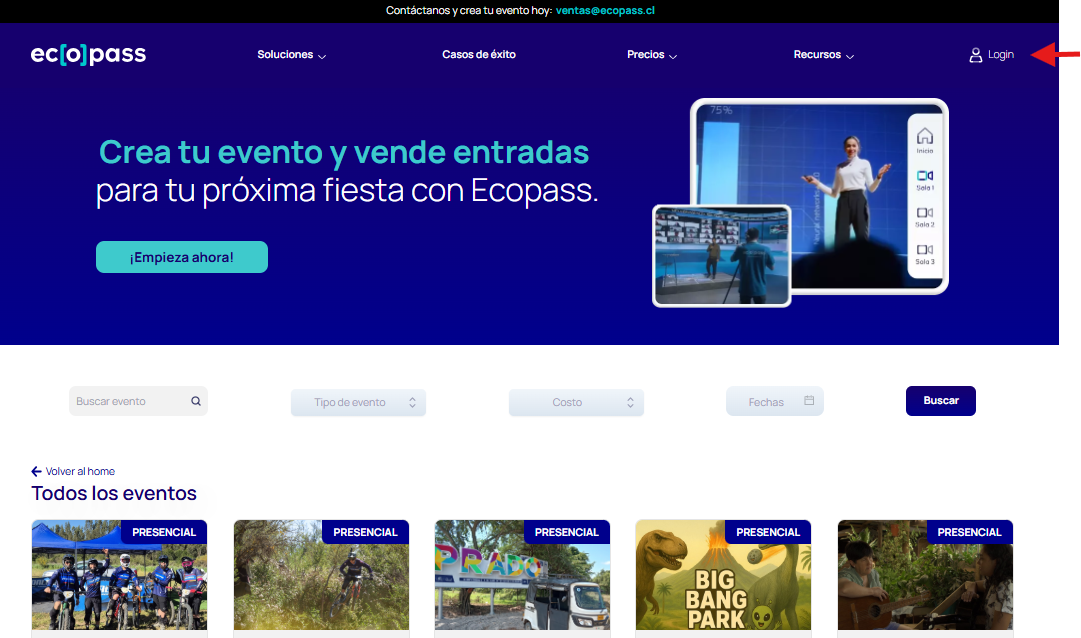
Task: Click the Todos los eventos heading
Action: pyautogui.click(x=114, y=493)
